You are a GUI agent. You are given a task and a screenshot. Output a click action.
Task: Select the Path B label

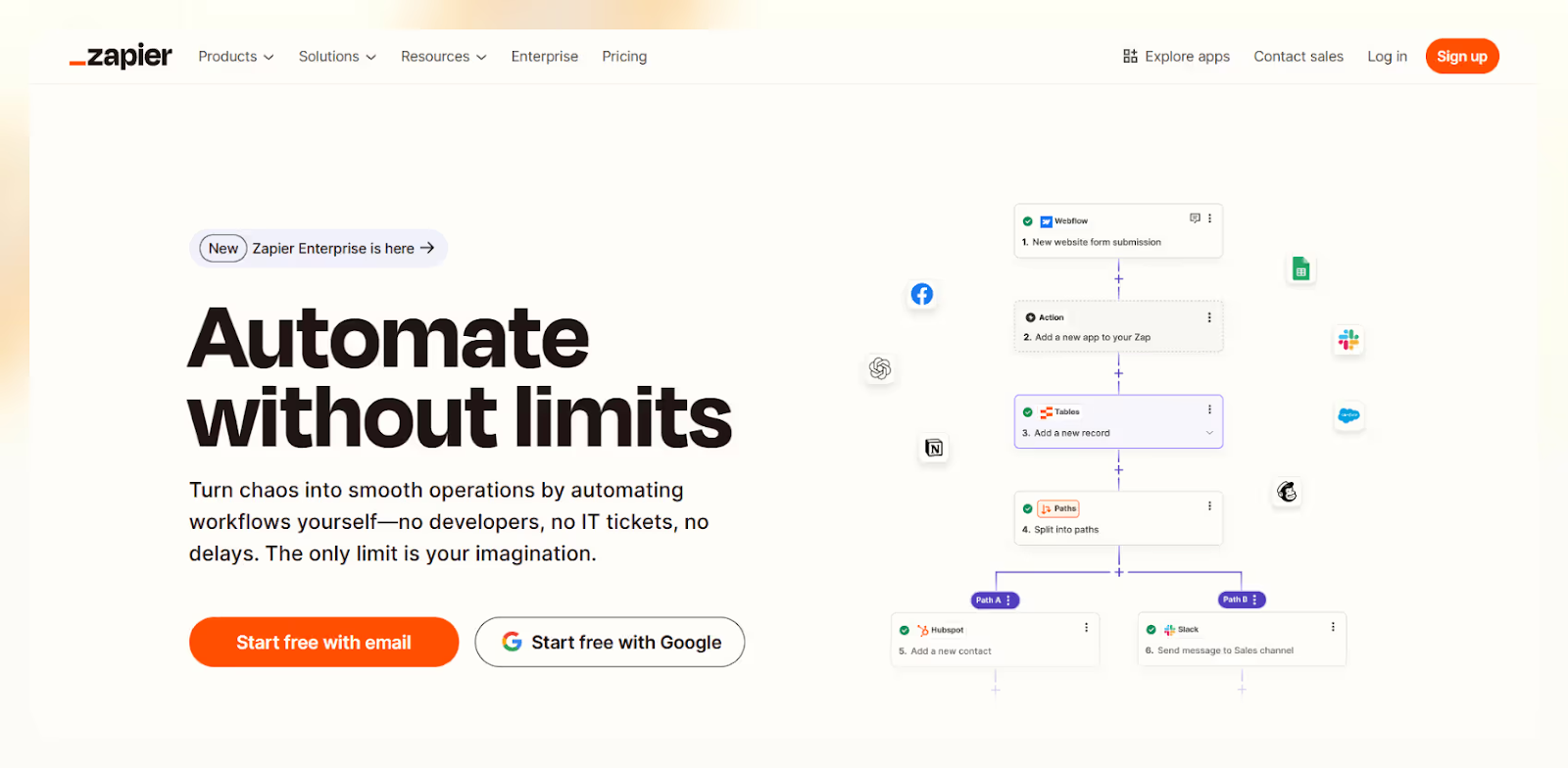pos(1242,600)
